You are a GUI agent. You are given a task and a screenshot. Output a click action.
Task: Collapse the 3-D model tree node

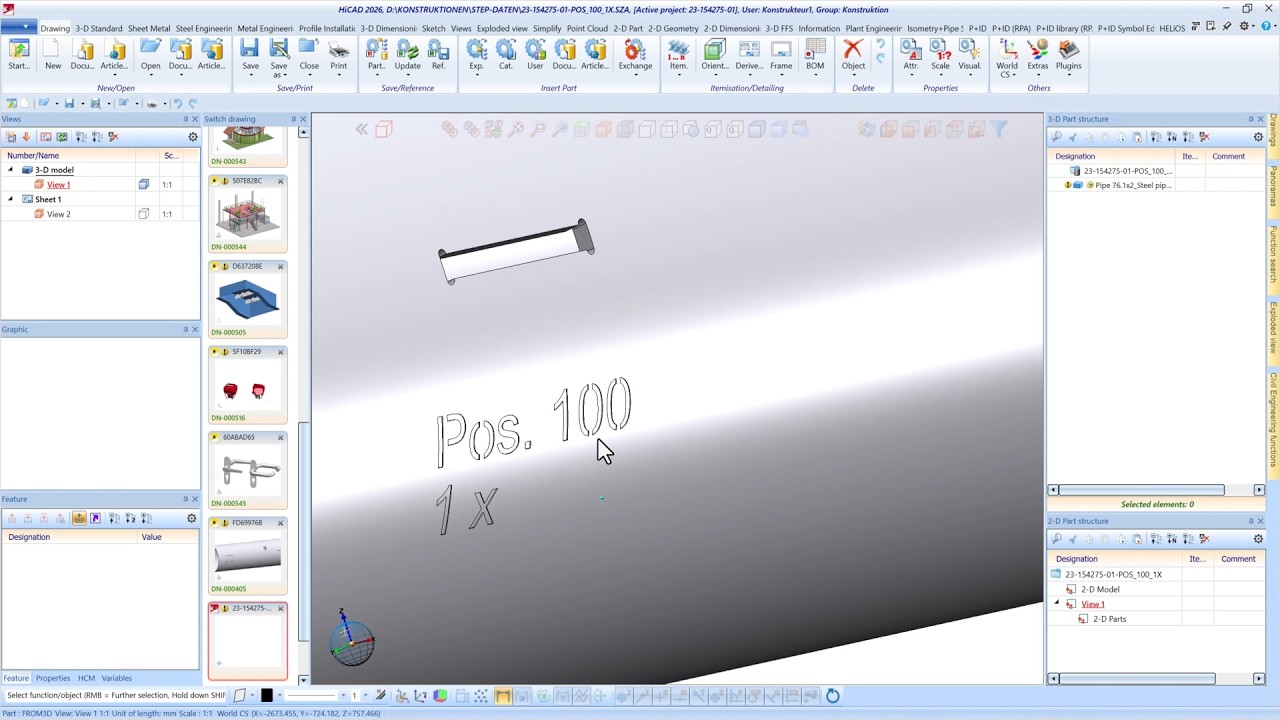click(11, 170)
